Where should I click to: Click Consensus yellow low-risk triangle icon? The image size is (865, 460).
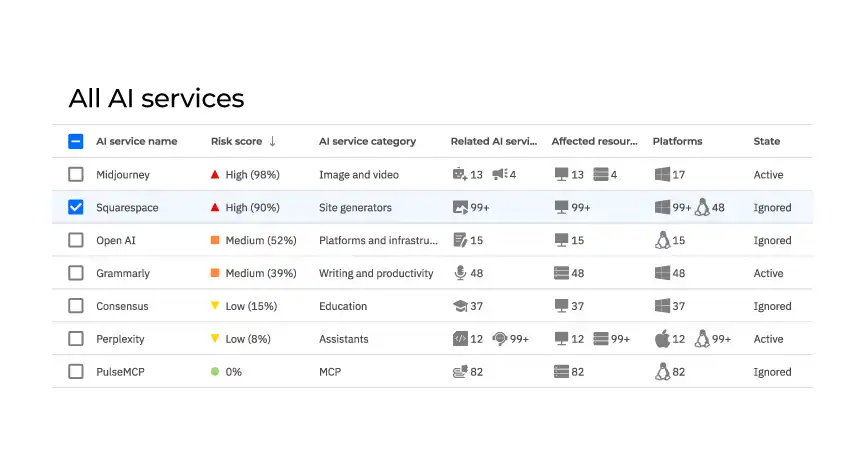215,305
